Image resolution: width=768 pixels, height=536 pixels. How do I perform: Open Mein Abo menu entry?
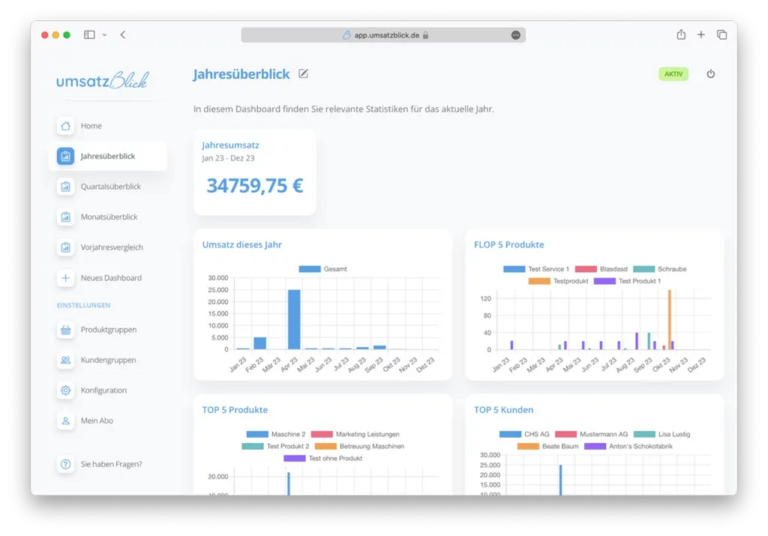97,421
